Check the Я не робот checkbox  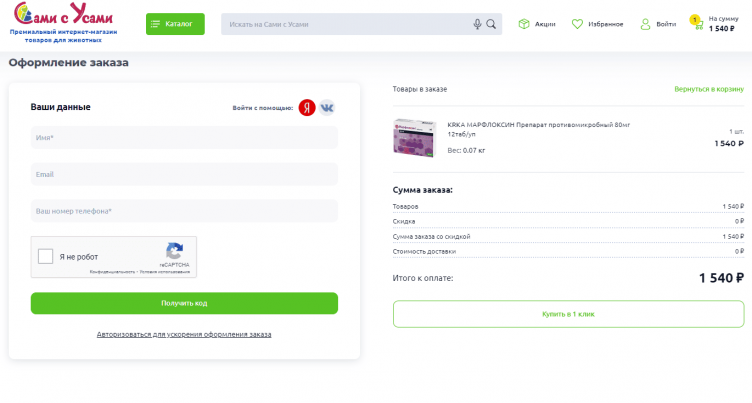[x=46, y=257]
